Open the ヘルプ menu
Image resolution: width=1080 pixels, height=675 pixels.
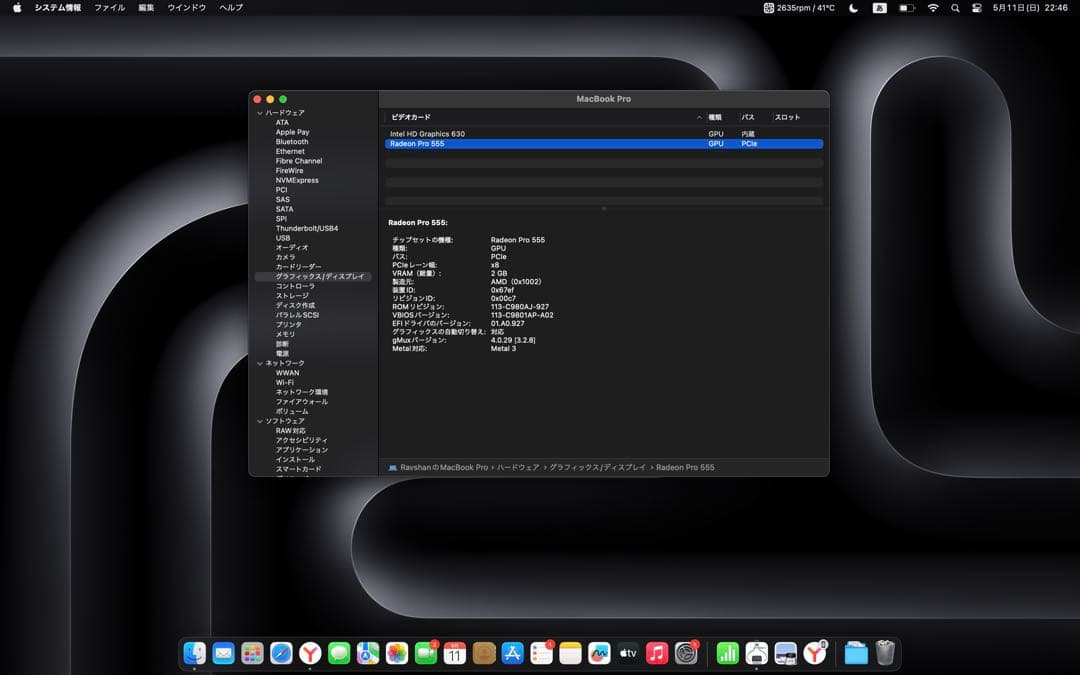(231, 8)
